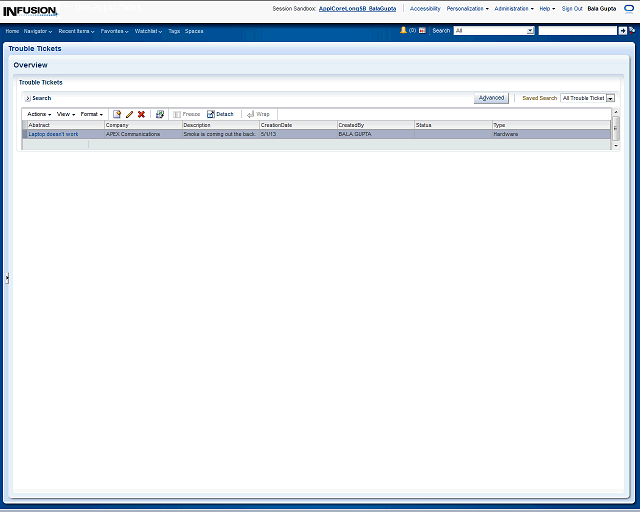Image resolution: width=640 pixels, height=512 pixels.
Task: Open the Navigator dropdown
Action: click(x=38, y=31)
